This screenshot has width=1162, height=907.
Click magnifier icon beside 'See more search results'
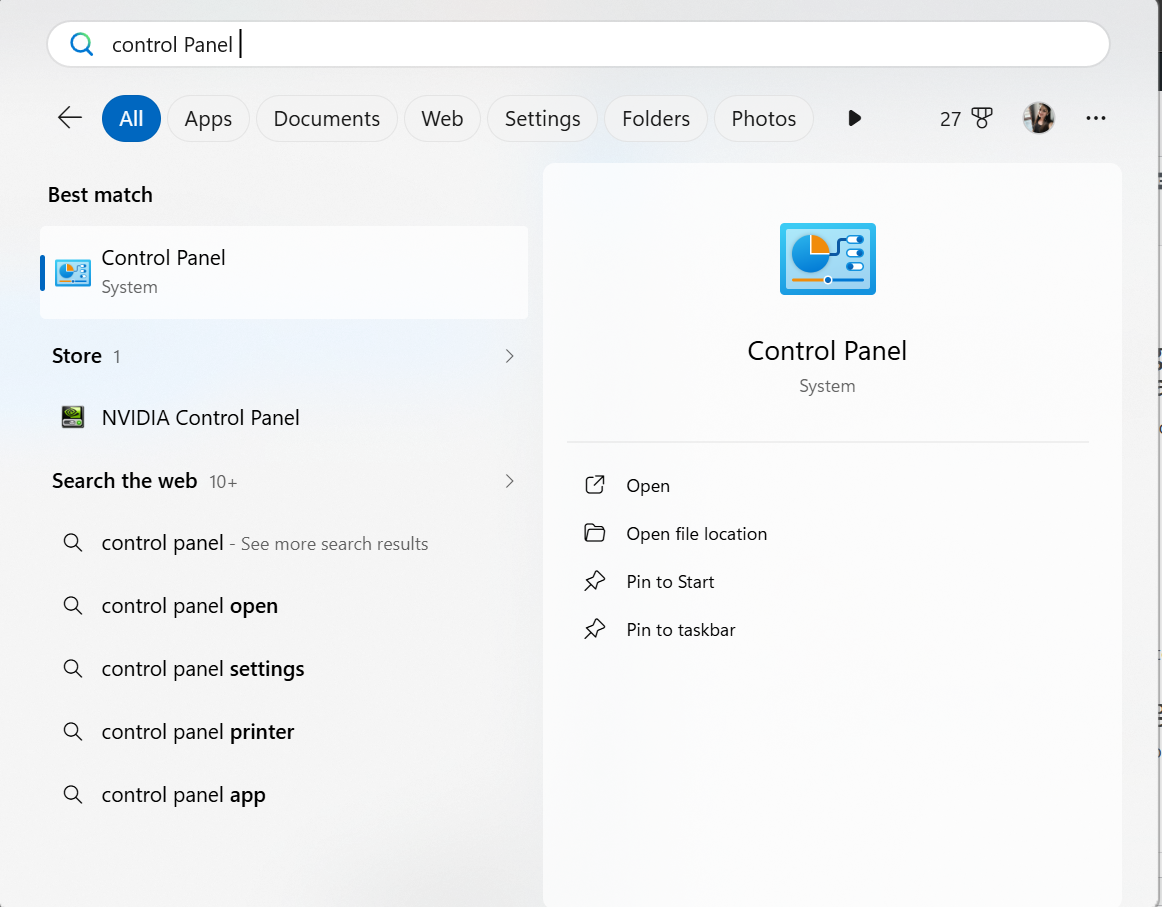pos(73,542)
